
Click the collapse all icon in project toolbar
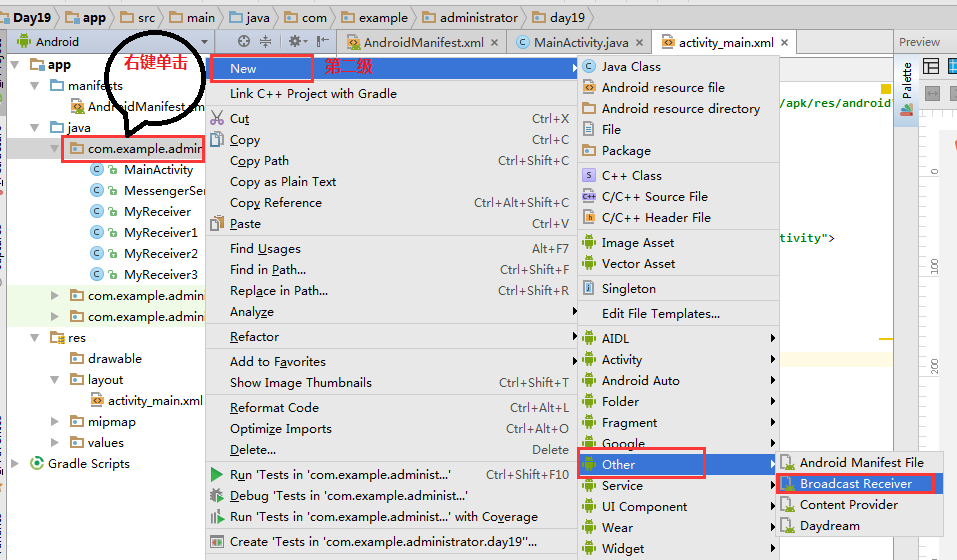coord(265,41)
